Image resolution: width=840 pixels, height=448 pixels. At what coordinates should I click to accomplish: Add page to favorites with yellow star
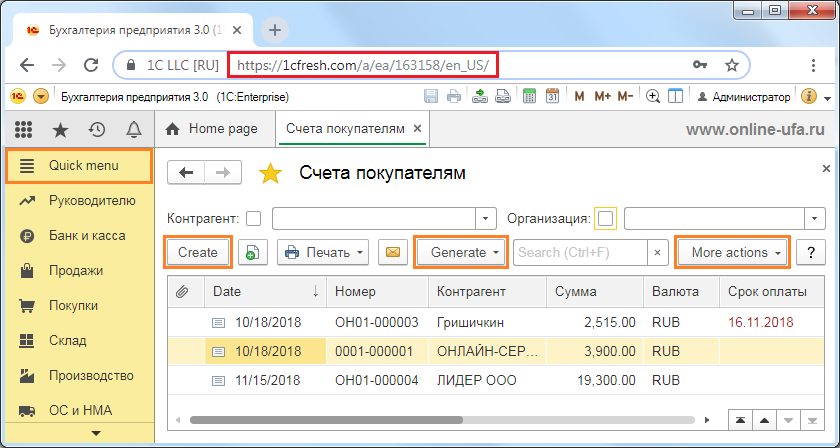point(270,173)
